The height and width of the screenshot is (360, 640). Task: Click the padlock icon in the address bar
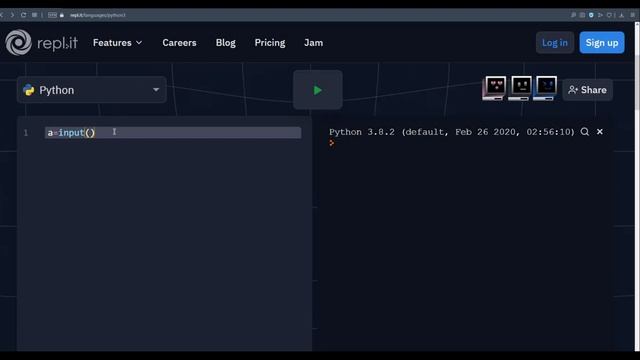[x=62, y=15]
